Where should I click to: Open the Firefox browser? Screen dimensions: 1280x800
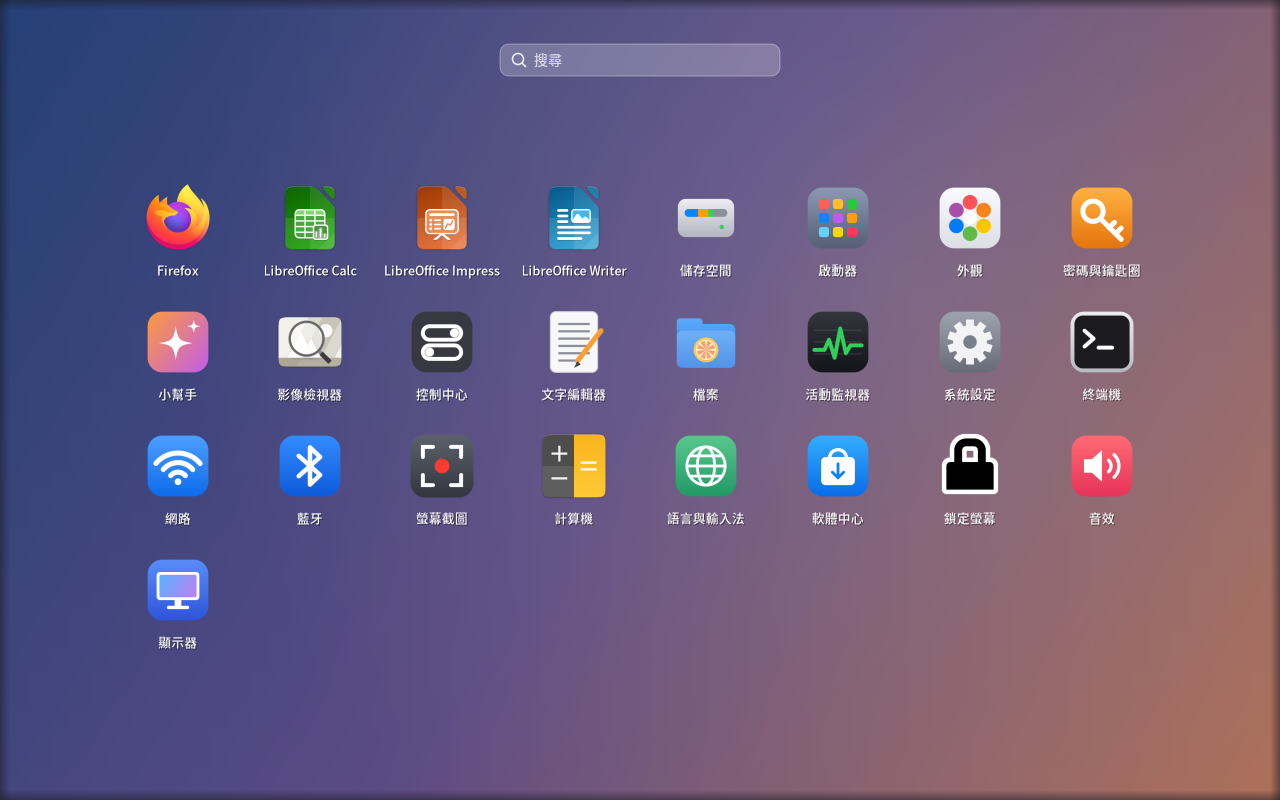click(178, 218)
